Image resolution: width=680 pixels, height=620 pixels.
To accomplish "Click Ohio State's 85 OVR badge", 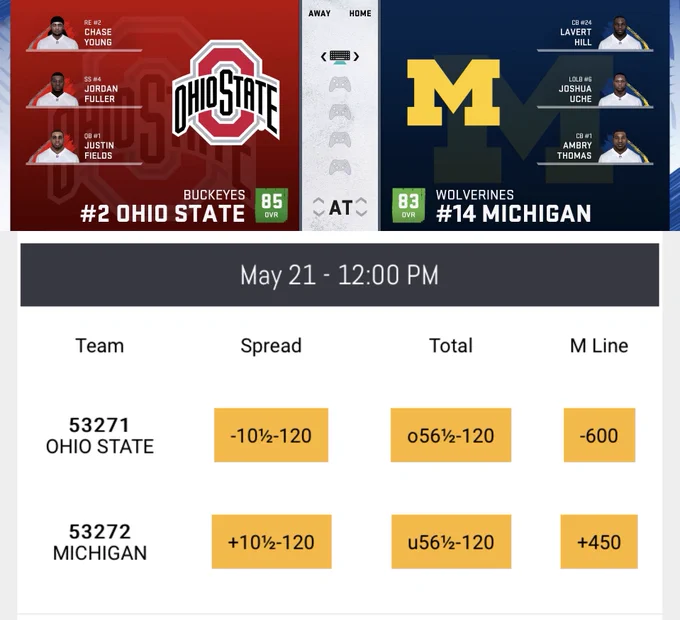I will [x=271, y=205].
